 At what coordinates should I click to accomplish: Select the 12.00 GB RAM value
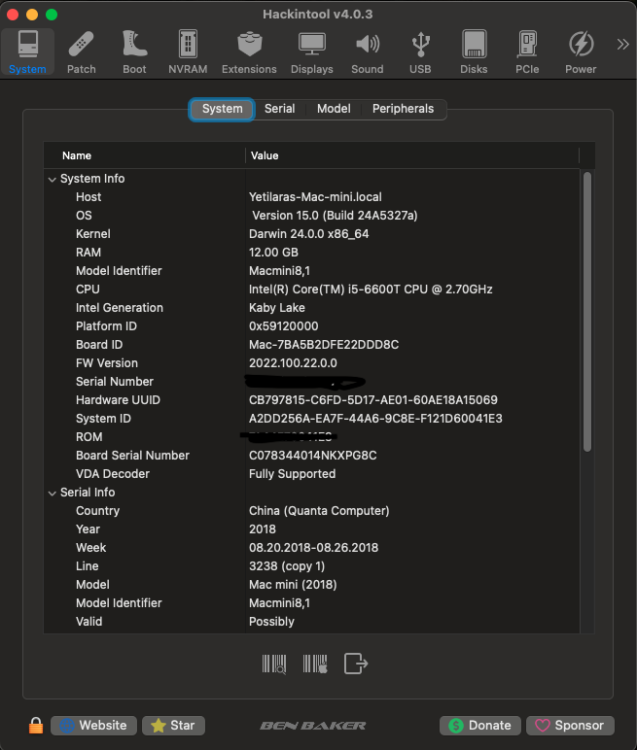[x=274, y=253]
